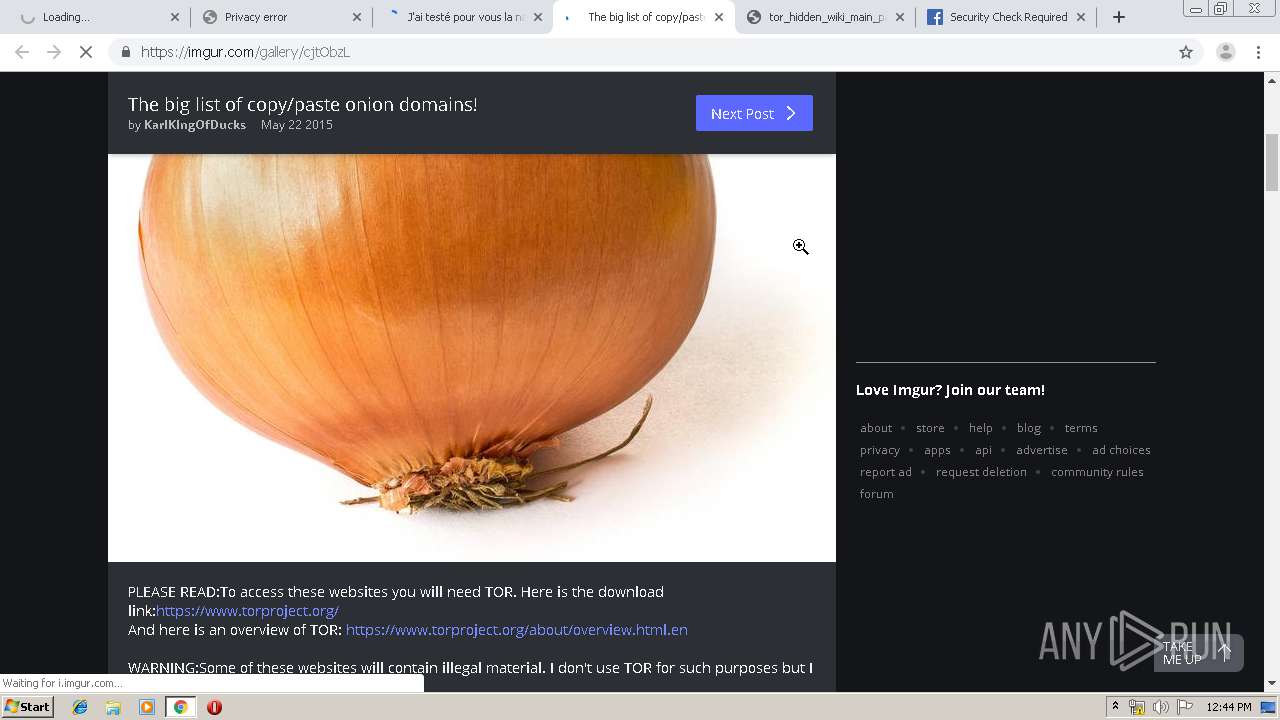Click the TAKE ME UP button

pyautogui.click(x=1198, y=653)
